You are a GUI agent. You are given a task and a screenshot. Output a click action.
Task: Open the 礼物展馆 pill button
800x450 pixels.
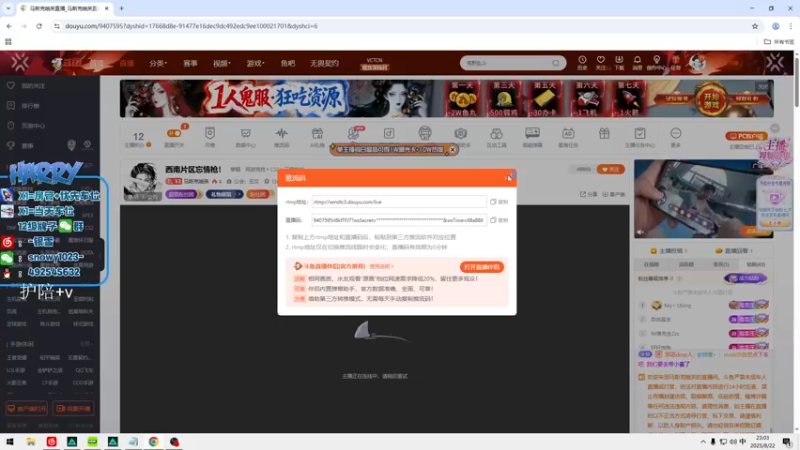click(x=224, y=194)
